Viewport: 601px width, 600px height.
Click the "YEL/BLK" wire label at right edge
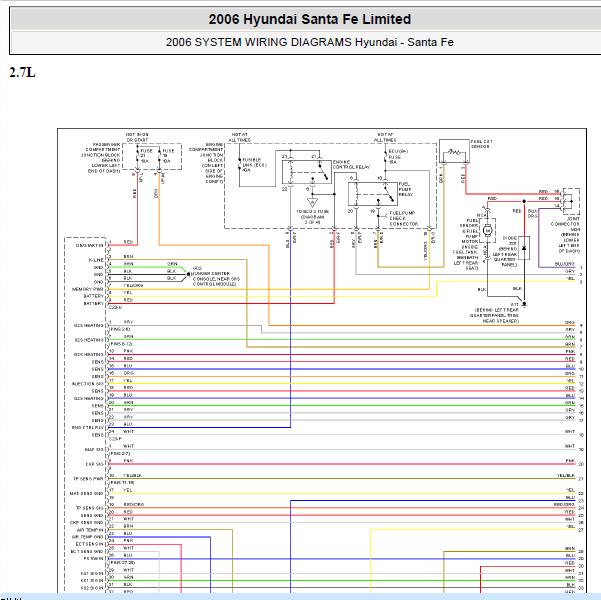[x=566, y=475]
